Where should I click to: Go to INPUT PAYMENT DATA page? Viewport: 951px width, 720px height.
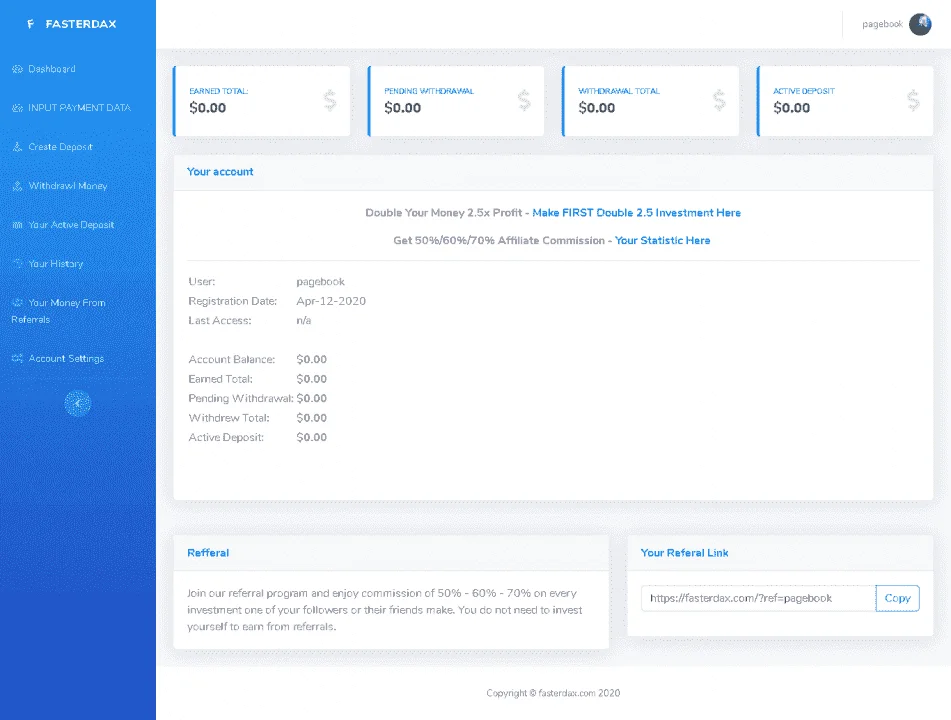tap(79, 108)
